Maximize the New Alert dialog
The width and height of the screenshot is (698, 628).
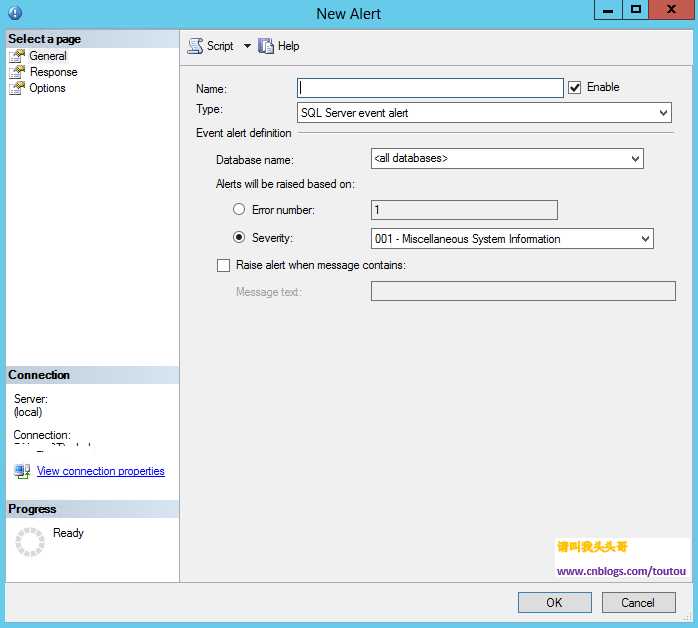(636, 10)
